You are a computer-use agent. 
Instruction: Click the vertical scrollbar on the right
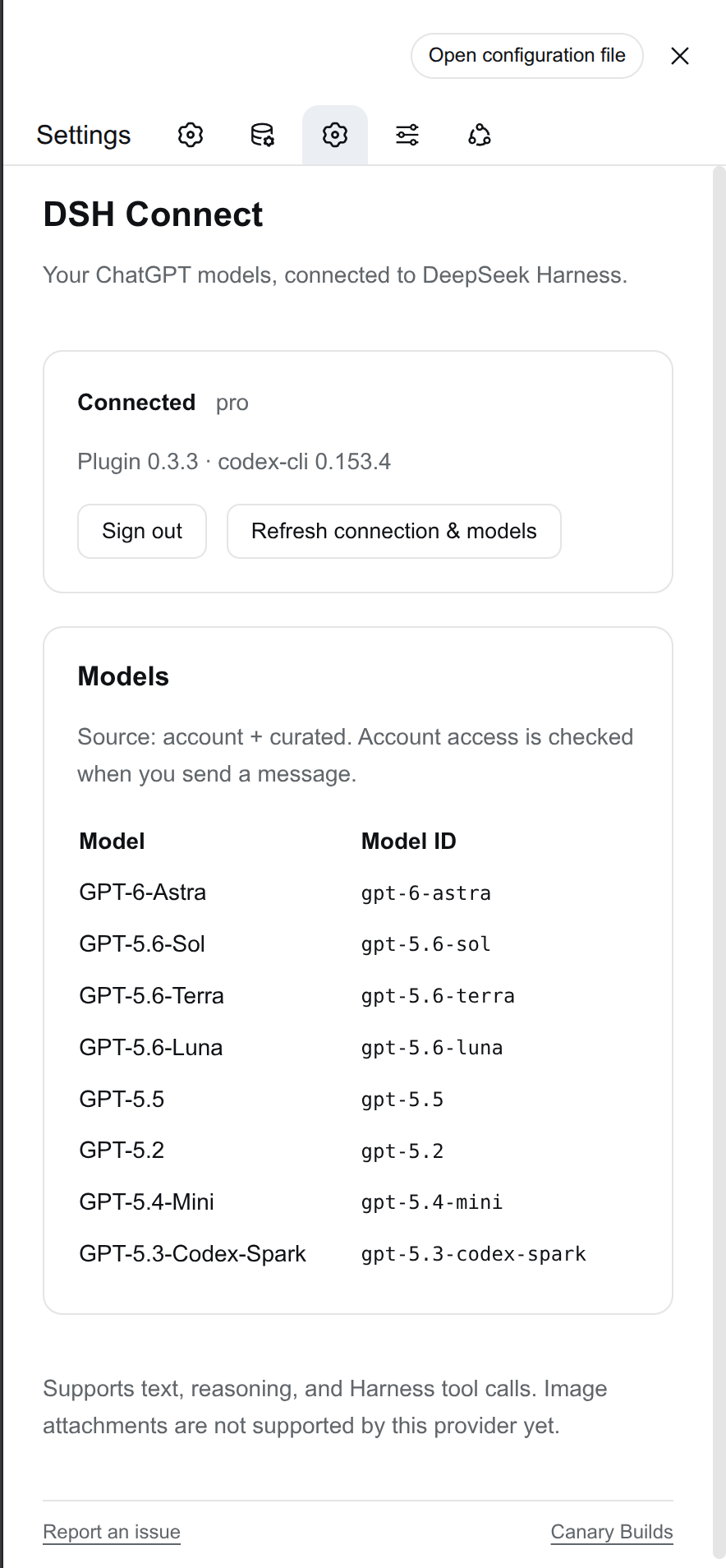(x=719, y=863)
